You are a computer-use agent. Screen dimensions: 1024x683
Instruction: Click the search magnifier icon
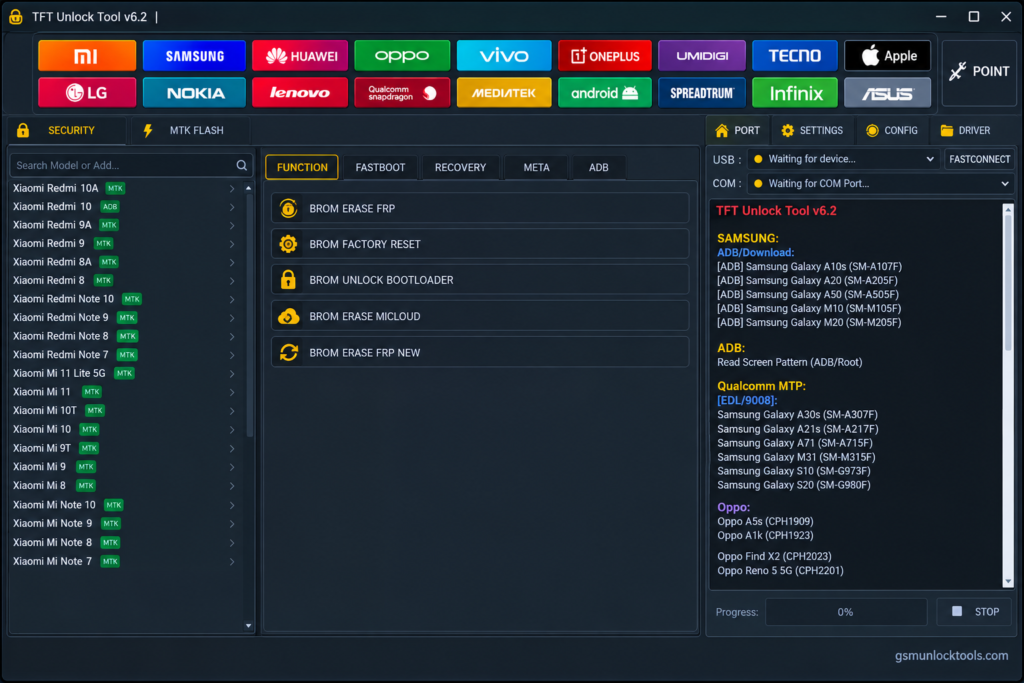click(242, 165)
